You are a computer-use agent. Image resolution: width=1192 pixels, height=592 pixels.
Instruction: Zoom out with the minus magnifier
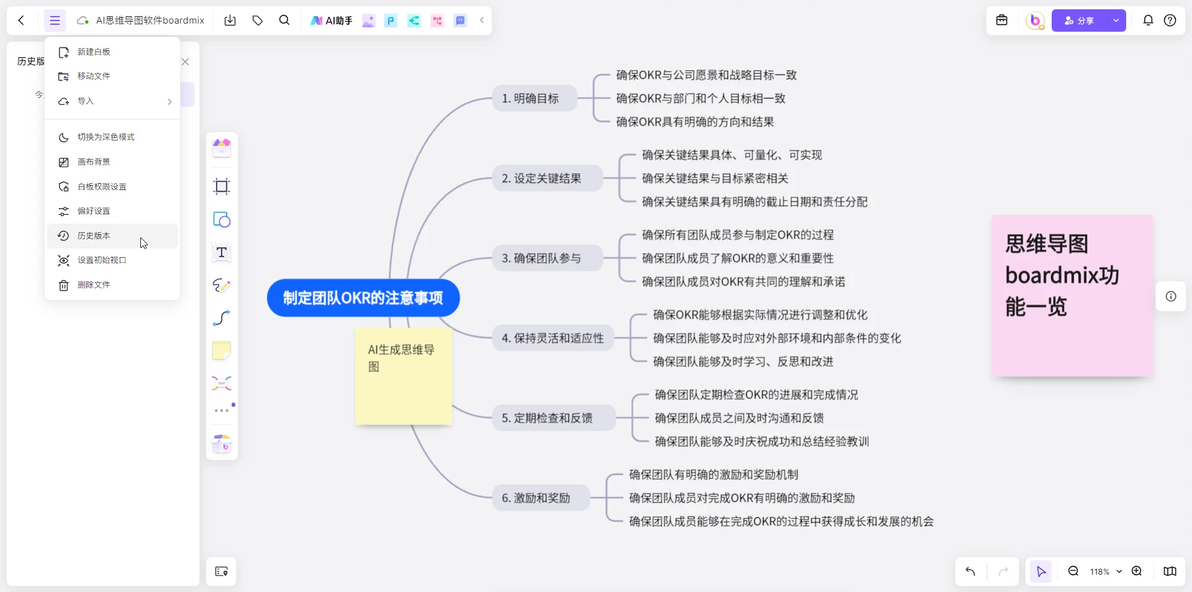[1073, 571]
